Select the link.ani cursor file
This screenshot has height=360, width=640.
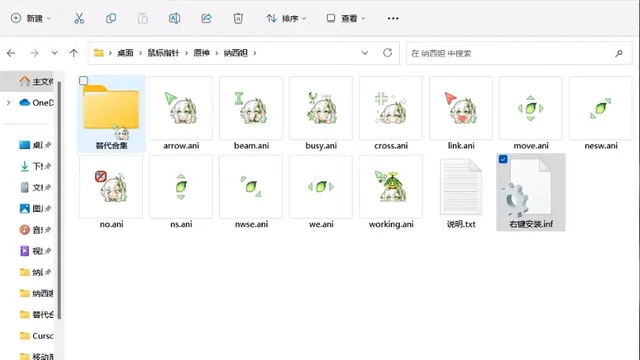coord(461,113)
